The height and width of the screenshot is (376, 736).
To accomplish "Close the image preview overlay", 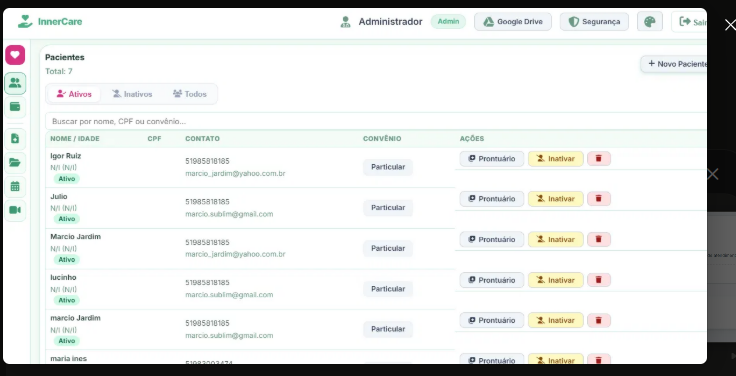I will click(730, 25).
